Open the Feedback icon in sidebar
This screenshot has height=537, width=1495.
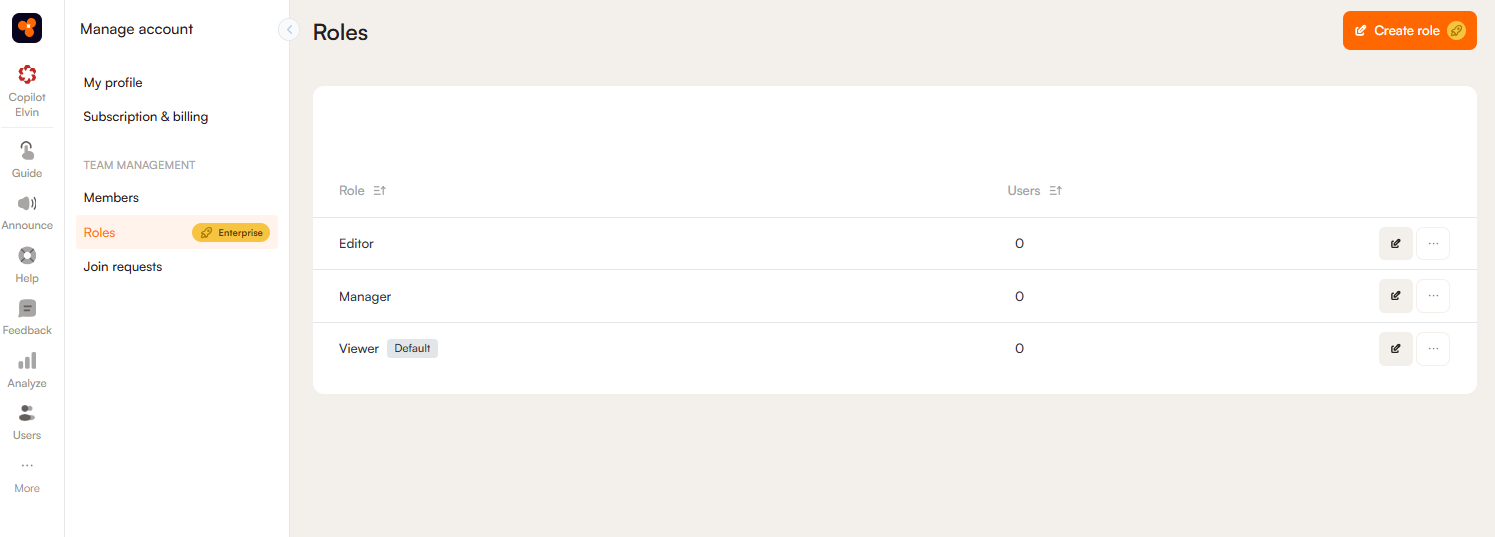coord(27,309)
